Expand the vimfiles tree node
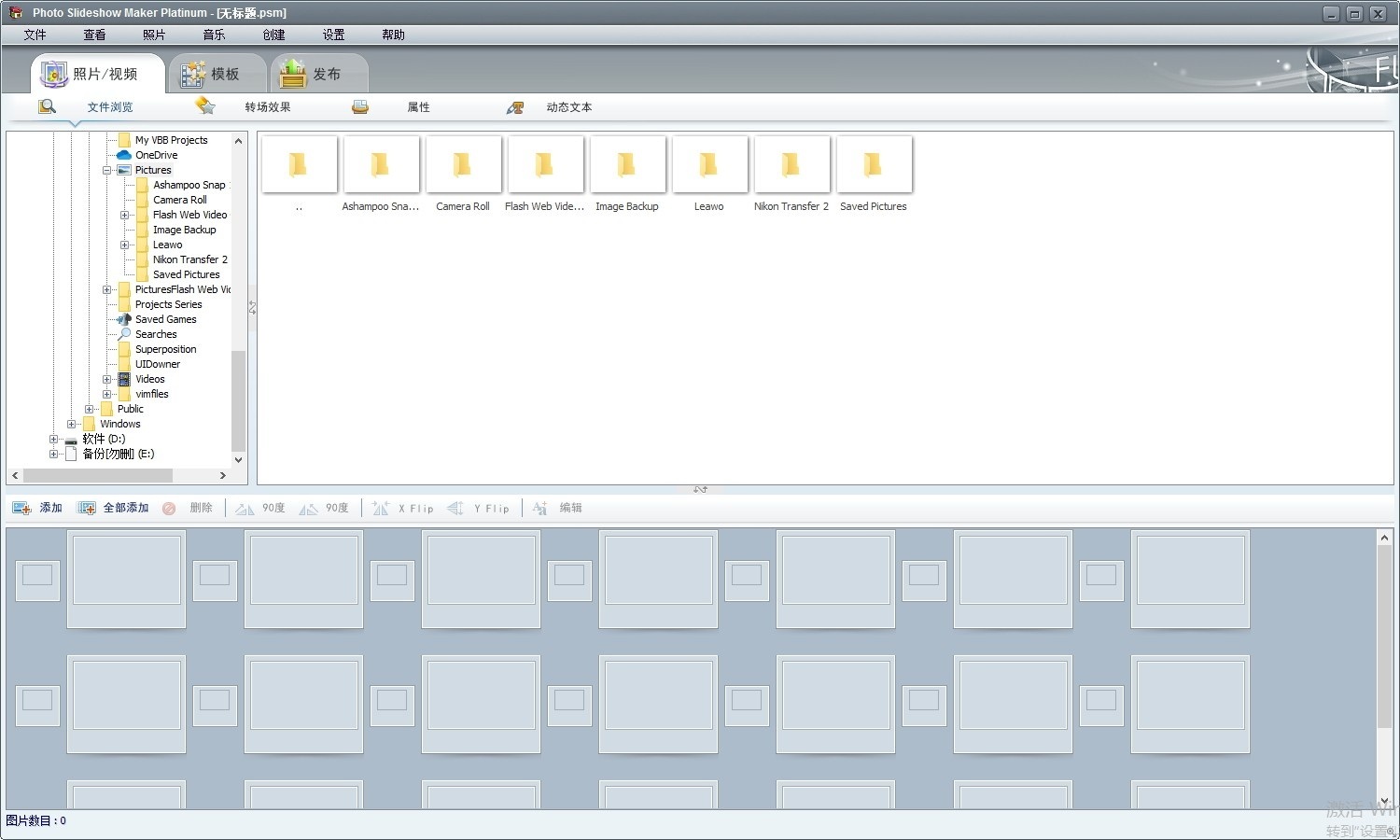This screenshot has height=840, width=1400. click(106, 394)
